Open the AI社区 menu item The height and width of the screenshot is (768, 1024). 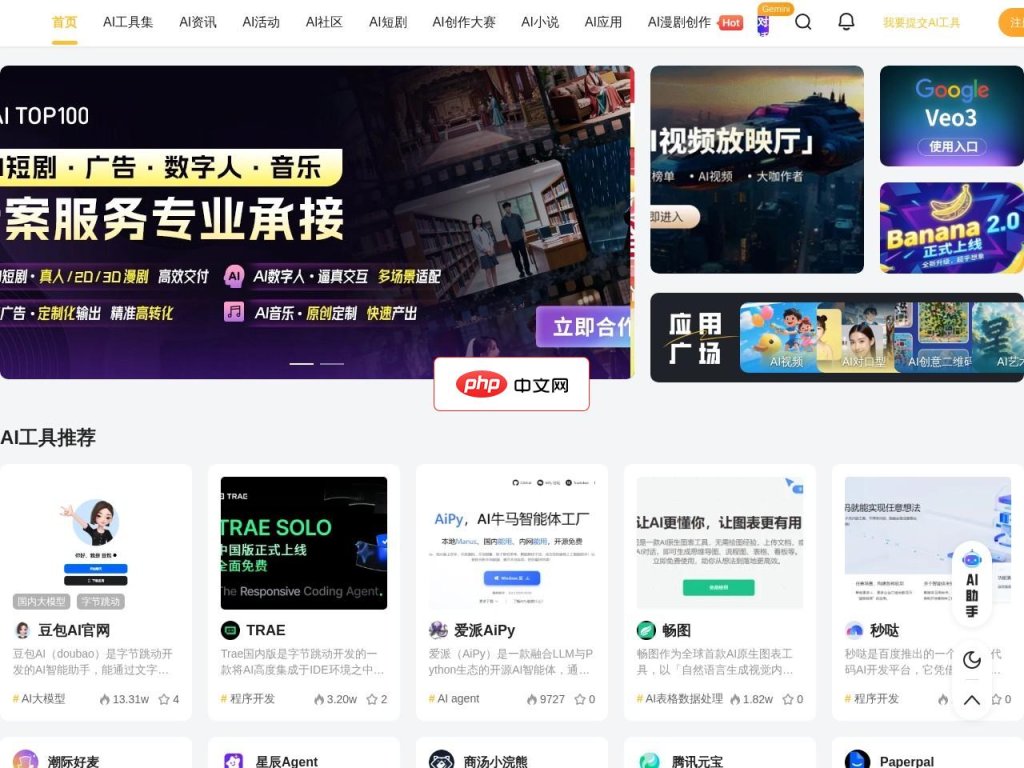[x=325, y=22]
